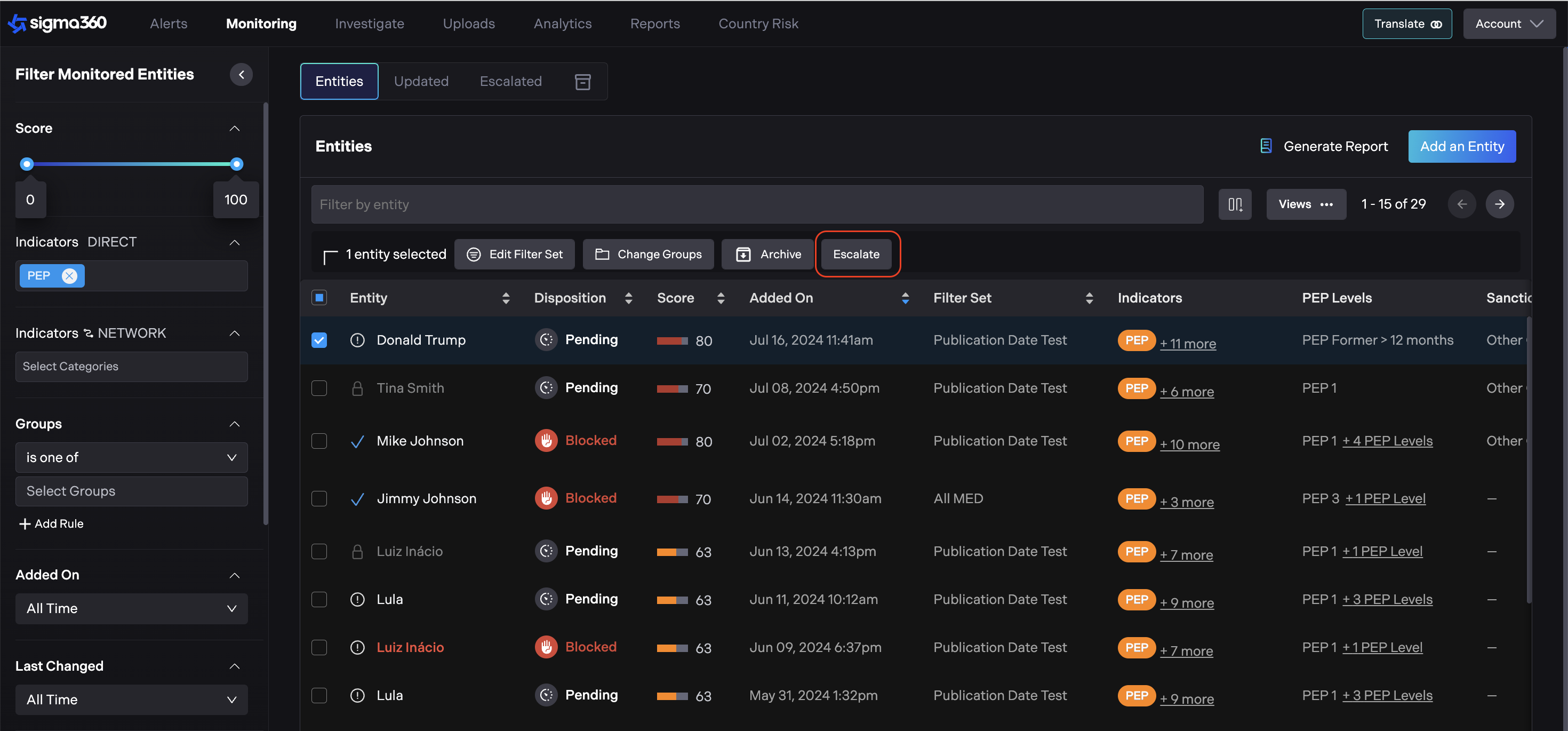Screen dimensions: 1568x731
Task: Sort by Added On column arrows
Action: (905, 298)
